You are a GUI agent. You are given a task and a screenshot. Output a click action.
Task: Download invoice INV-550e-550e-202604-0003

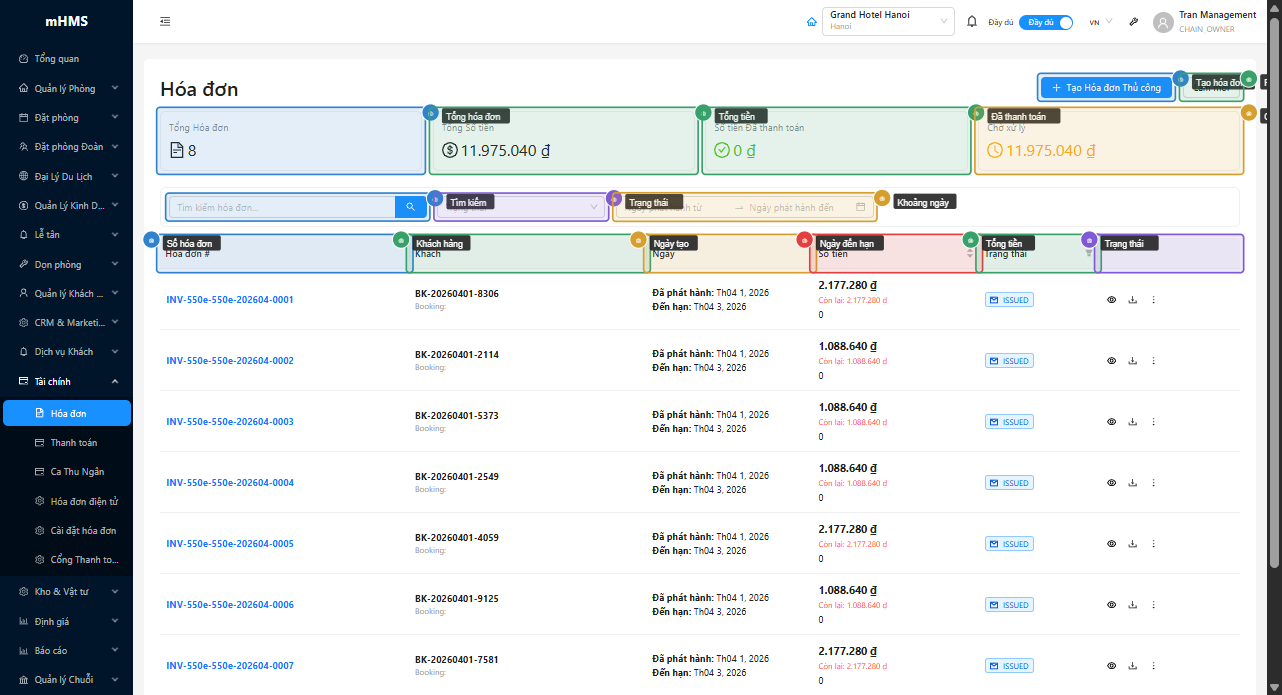click(x=1132, y=422)
